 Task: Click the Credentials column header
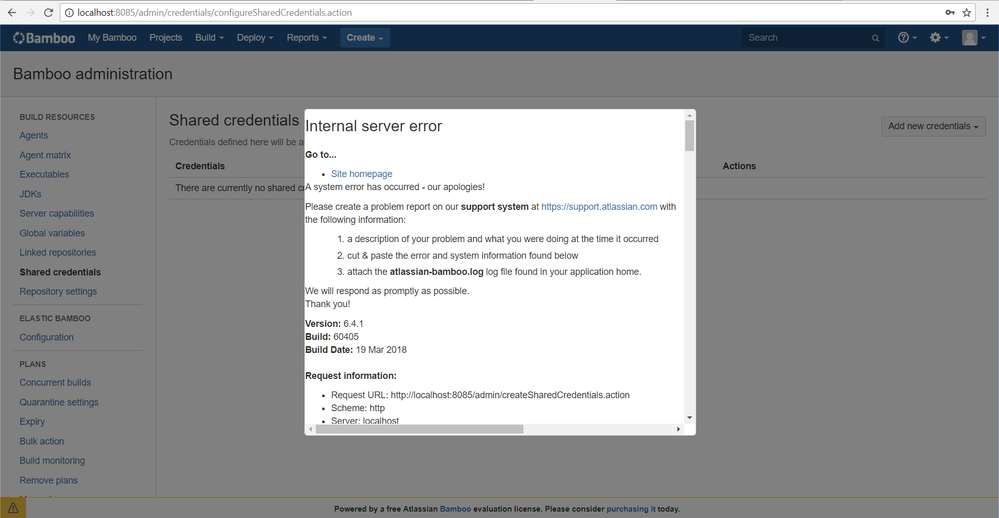point(200,166)
